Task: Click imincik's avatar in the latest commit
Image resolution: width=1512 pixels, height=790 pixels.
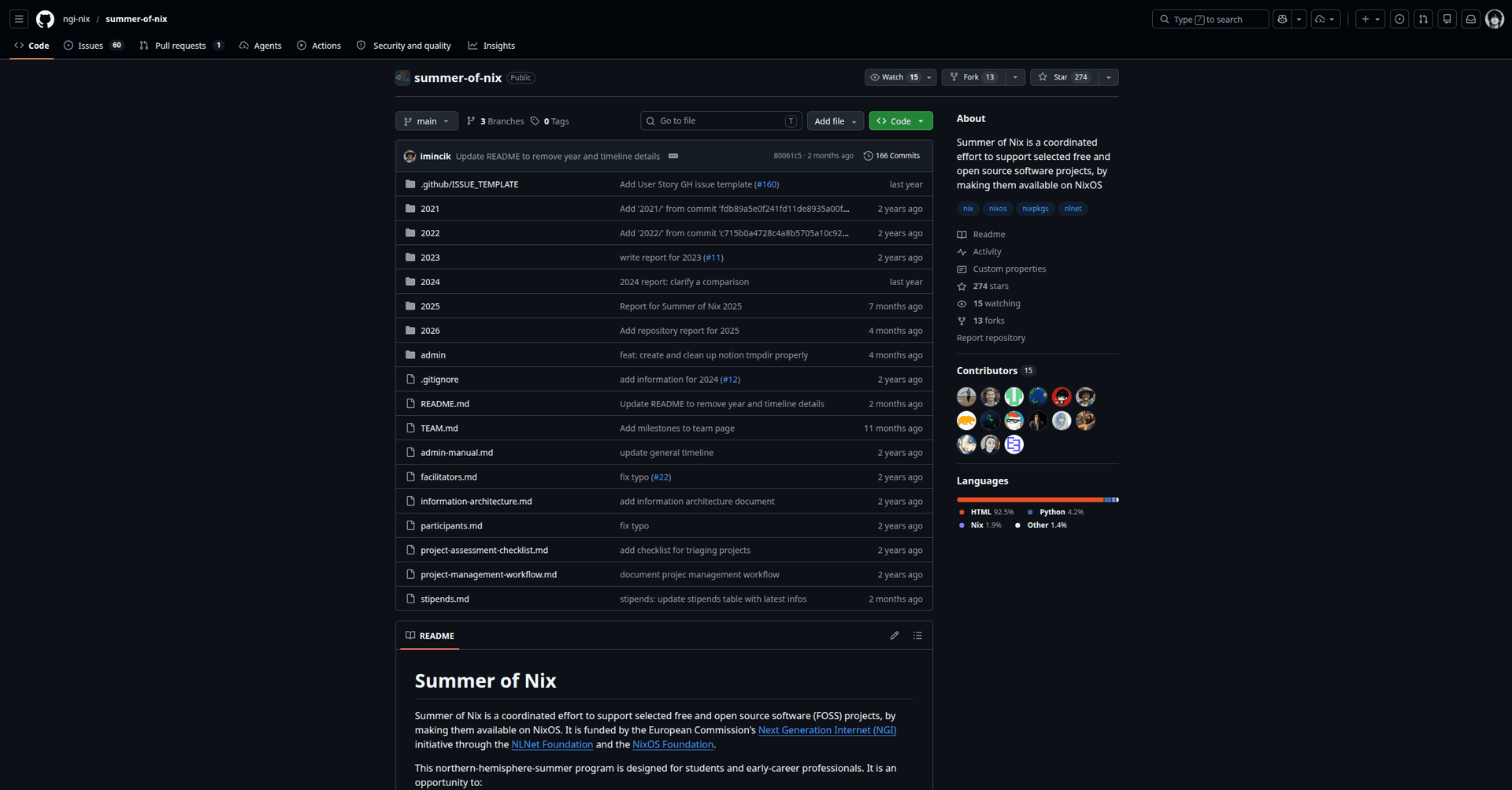Action: 409,156
